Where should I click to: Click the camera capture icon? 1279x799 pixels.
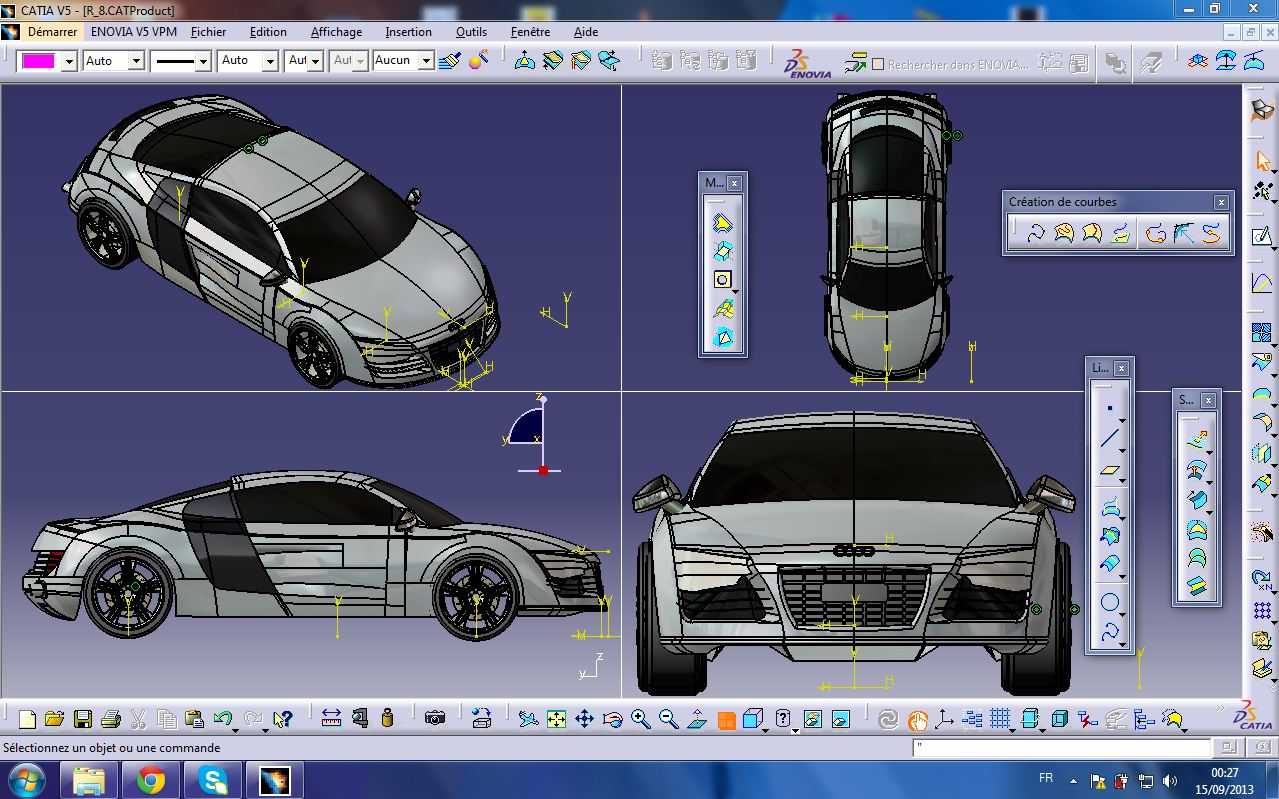click(x=434, y=718)
